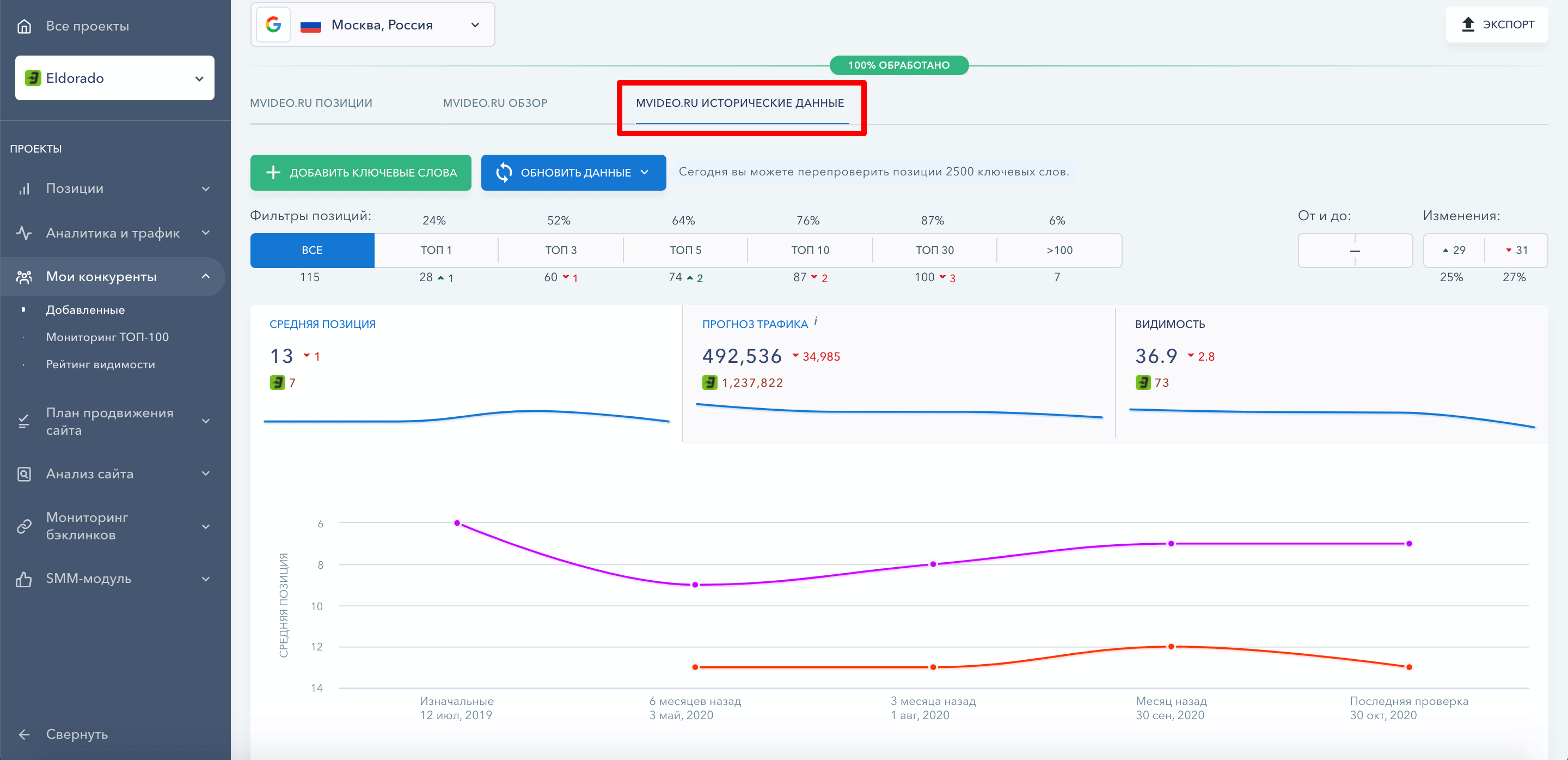Image resolution: width=1568 pixels, height=760 pixels.
Task: Click the Обновить данные button label
Action: (576, 172)
